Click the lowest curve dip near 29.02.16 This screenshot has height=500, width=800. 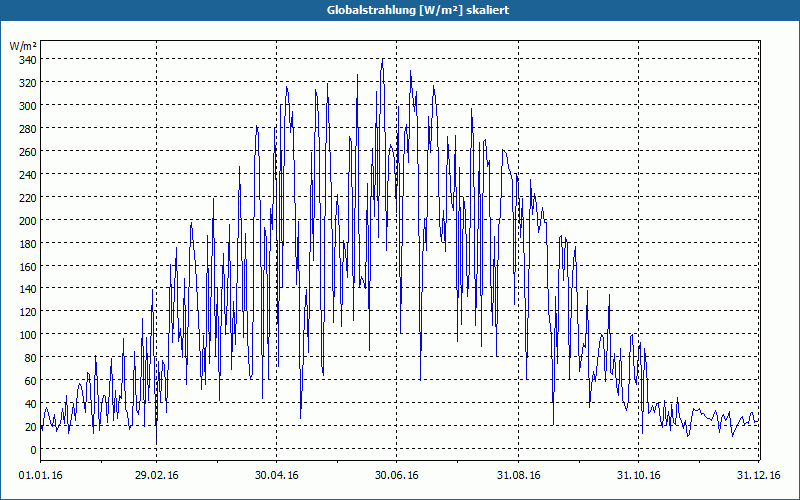(x=156, y=443)
